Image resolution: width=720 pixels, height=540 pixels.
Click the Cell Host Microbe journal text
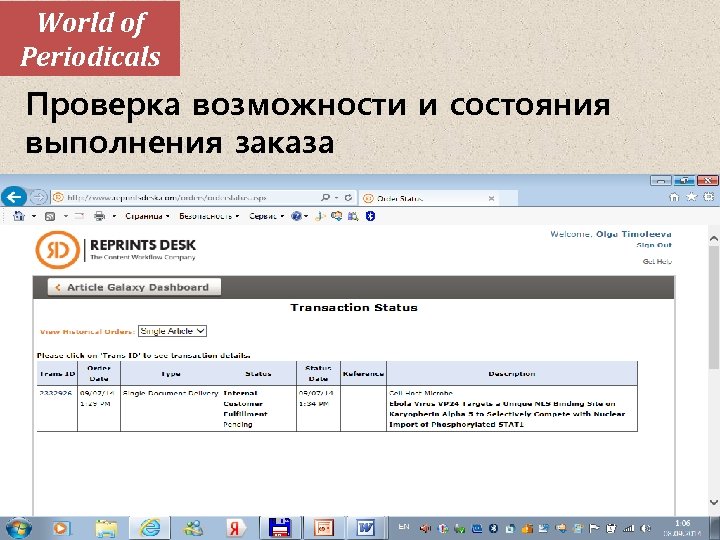click(421, 393)
